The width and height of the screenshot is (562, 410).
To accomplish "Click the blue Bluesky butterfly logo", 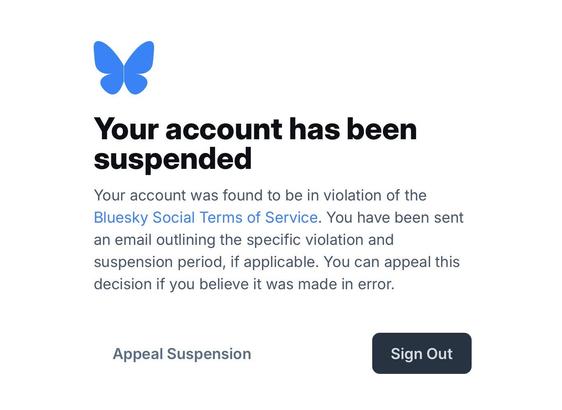I will click(124, 67).
